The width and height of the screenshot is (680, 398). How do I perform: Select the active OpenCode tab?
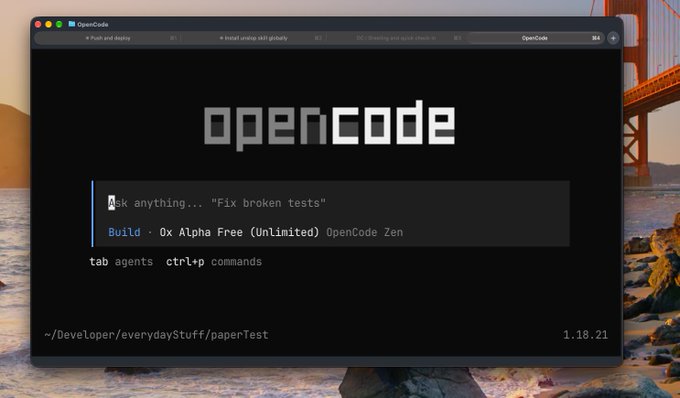535,38
